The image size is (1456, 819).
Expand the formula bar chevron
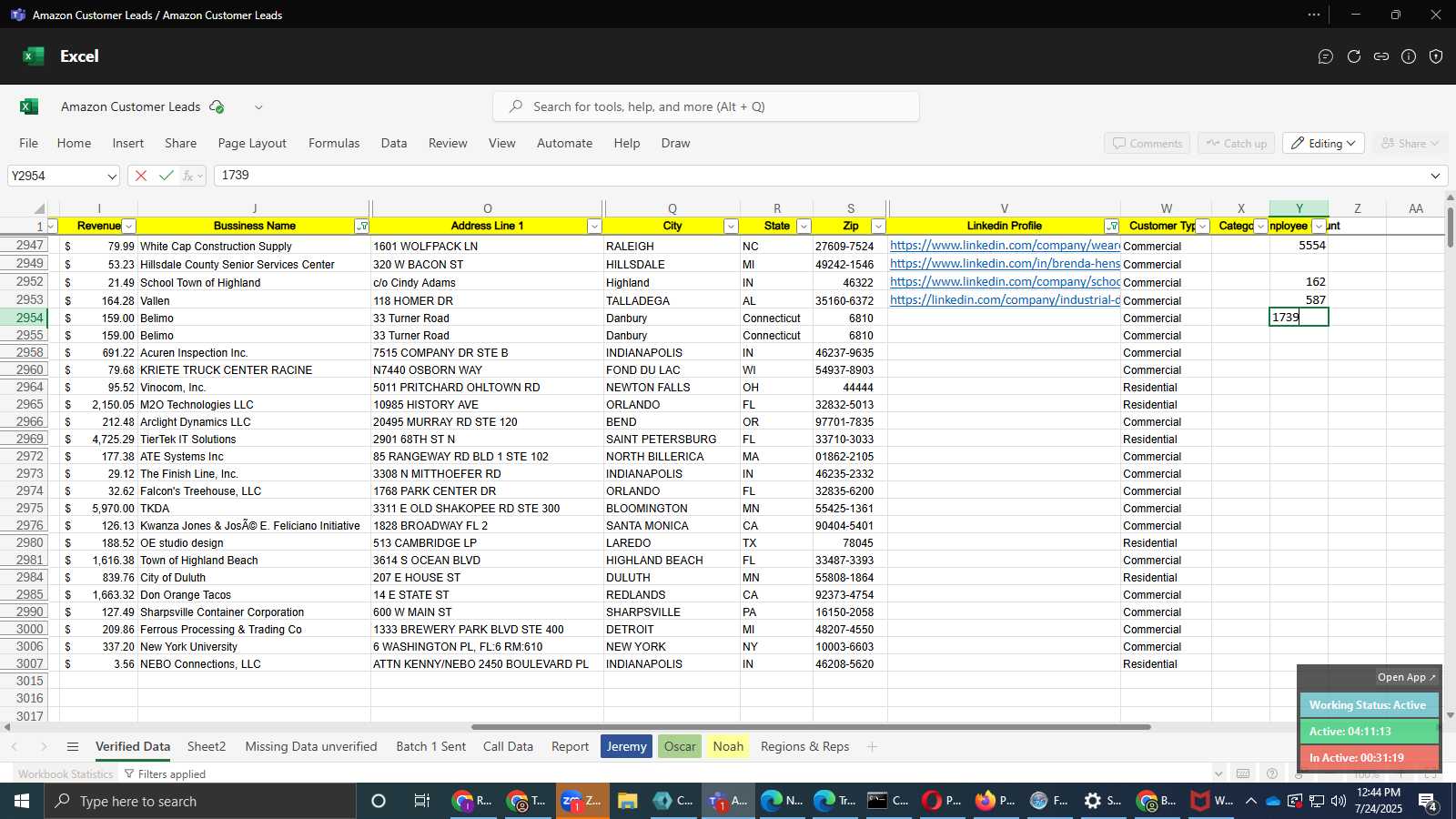1435,176
